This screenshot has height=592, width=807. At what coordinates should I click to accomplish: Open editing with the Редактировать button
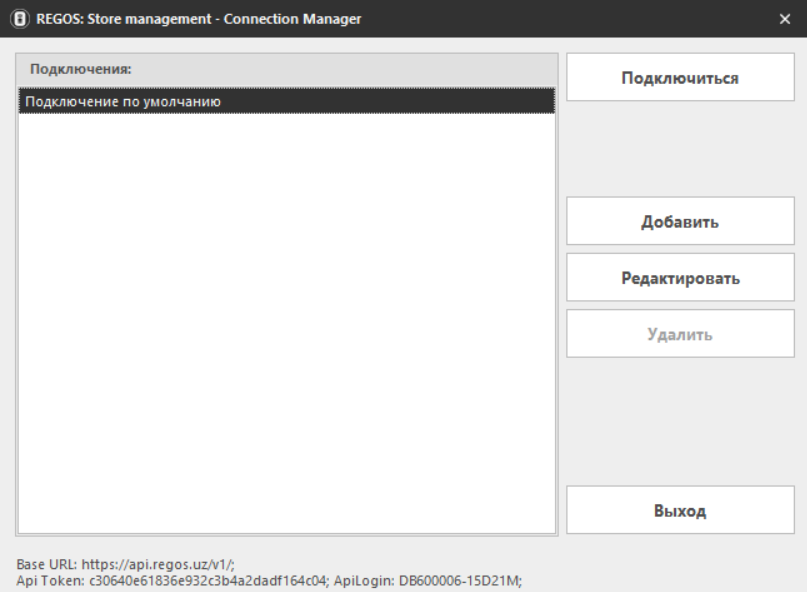[x=680, y=278]
